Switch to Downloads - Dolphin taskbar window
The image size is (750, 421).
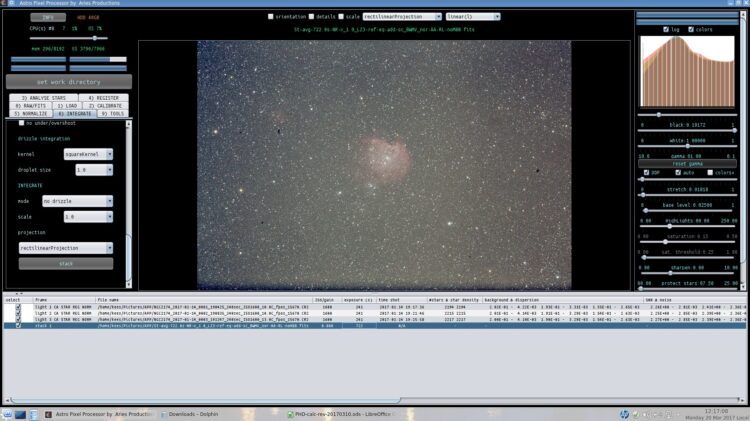189,414
